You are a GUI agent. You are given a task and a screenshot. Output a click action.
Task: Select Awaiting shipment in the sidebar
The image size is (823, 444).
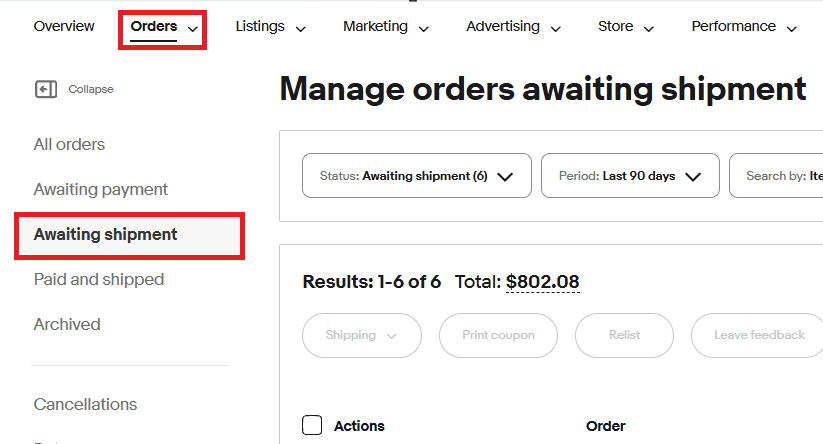pos(105,235)
